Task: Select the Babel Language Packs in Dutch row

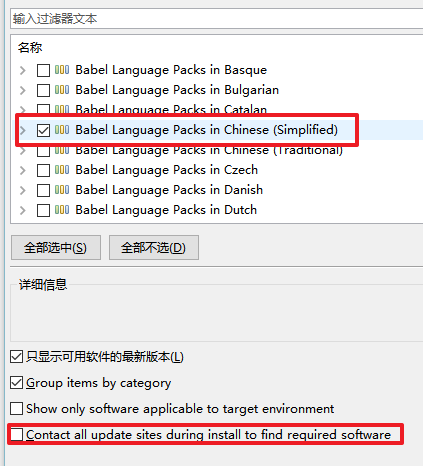Action: pyautogui.click(x=166, y=210)
